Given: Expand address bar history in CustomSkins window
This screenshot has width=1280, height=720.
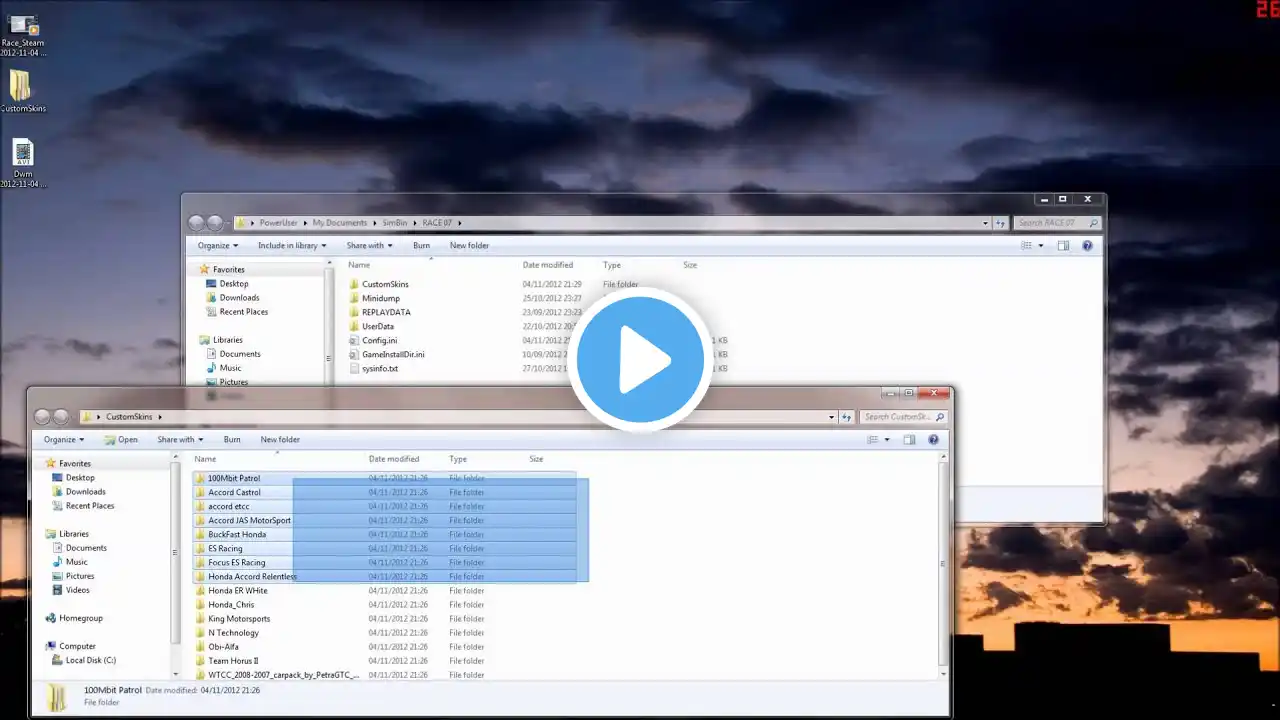Looking at the screenshot, I should [x=832, y=417].
